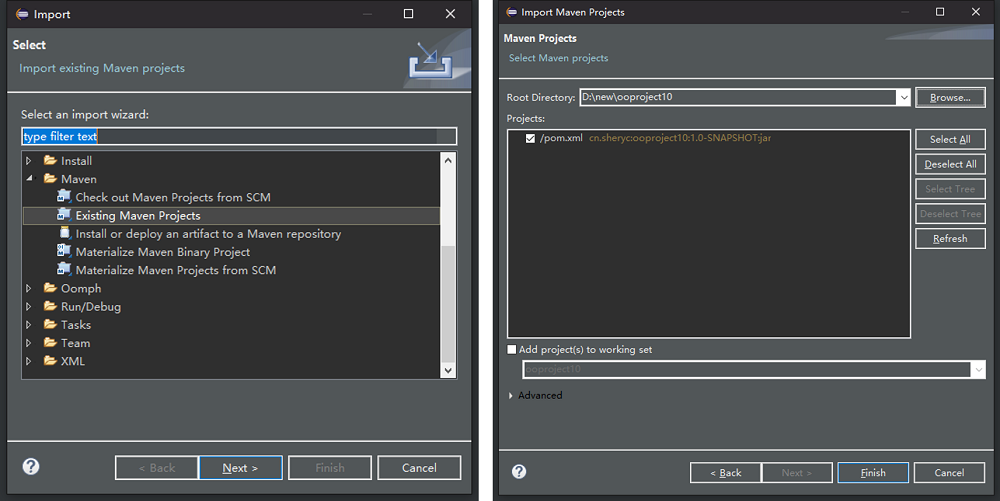Enable Add project(s) to working set
Viewport: 1000px width, 501px height.
513,350
